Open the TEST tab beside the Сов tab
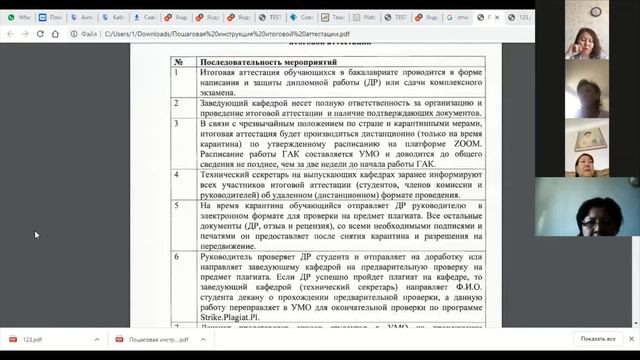640x360 pixels. click(270, 18)
